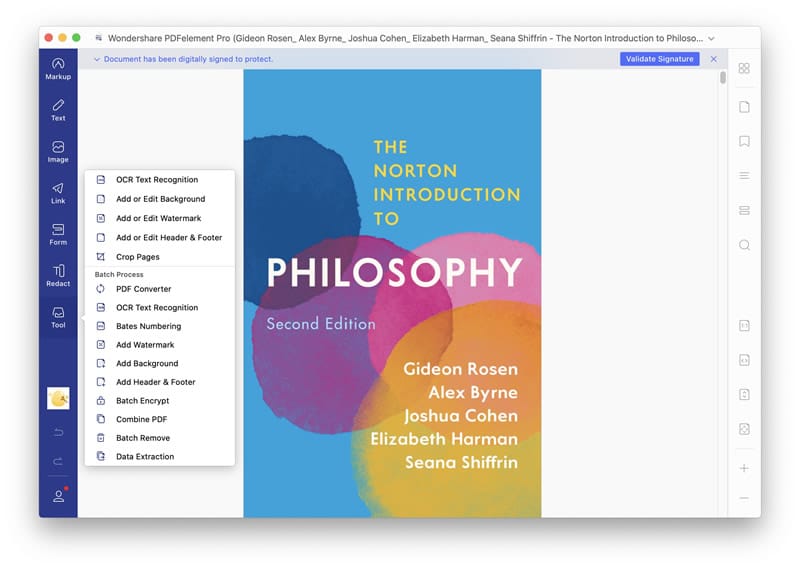
Task: Click the fit height icon on right
Action: [744, 394]
